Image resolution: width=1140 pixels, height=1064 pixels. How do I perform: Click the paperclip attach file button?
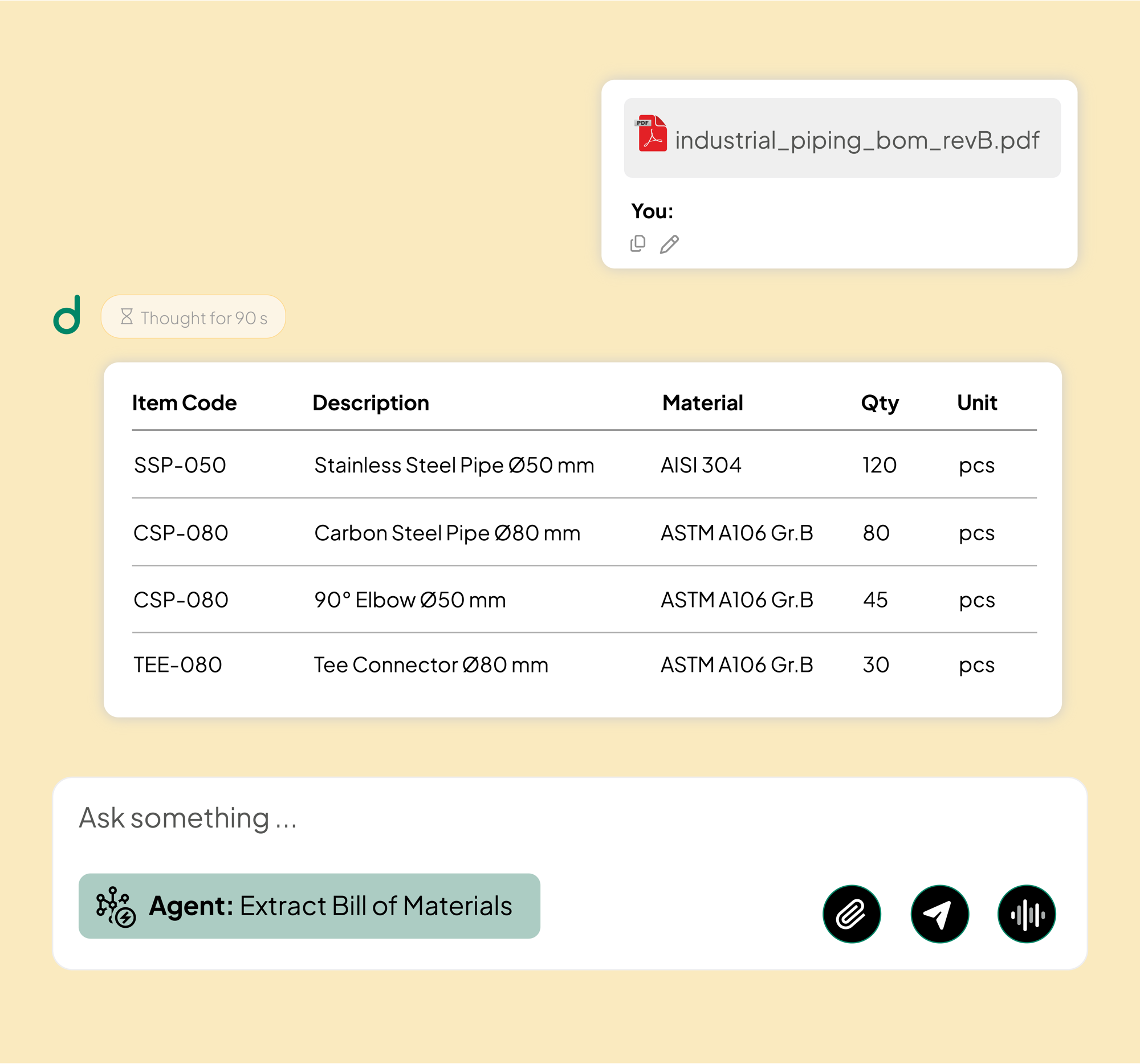(x=852, y=914)
